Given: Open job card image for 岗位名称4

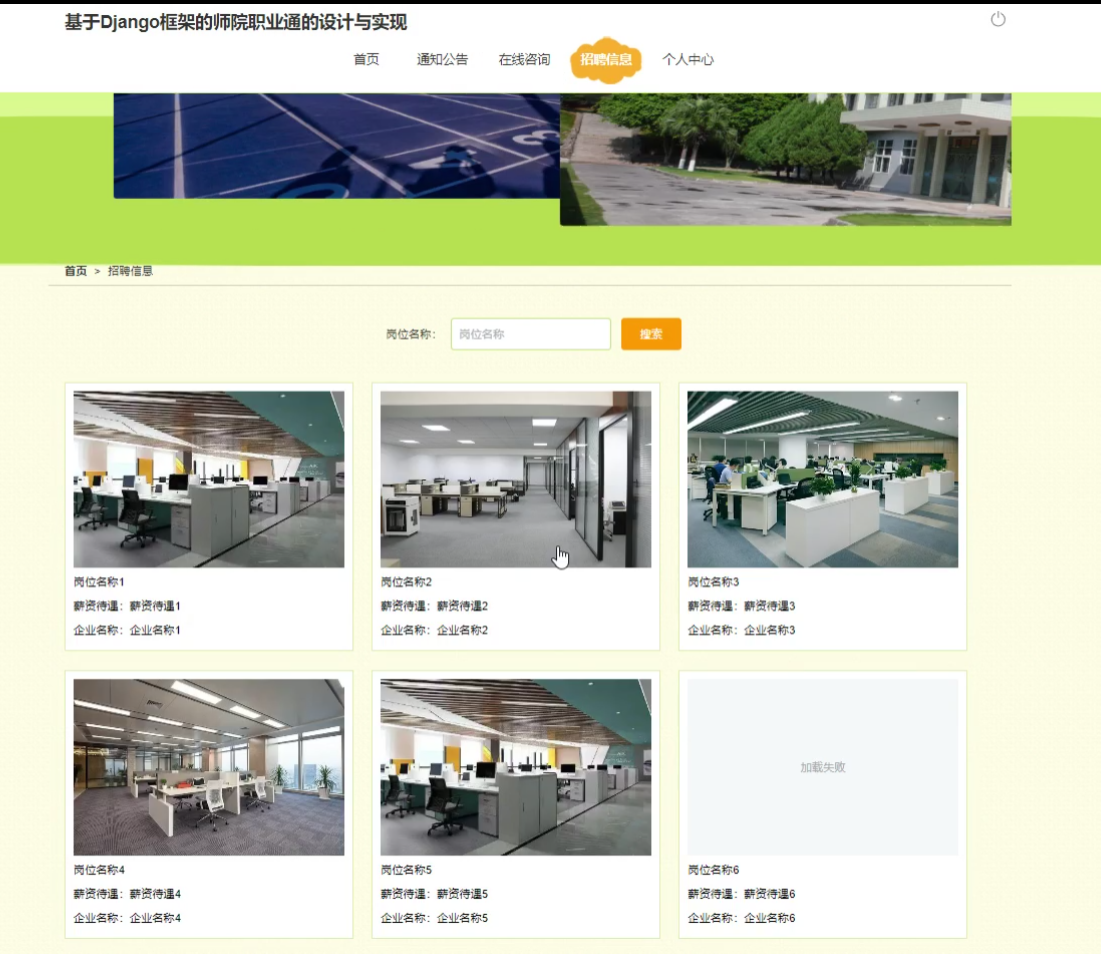Looking at the screenshot, I should point(209,767).
